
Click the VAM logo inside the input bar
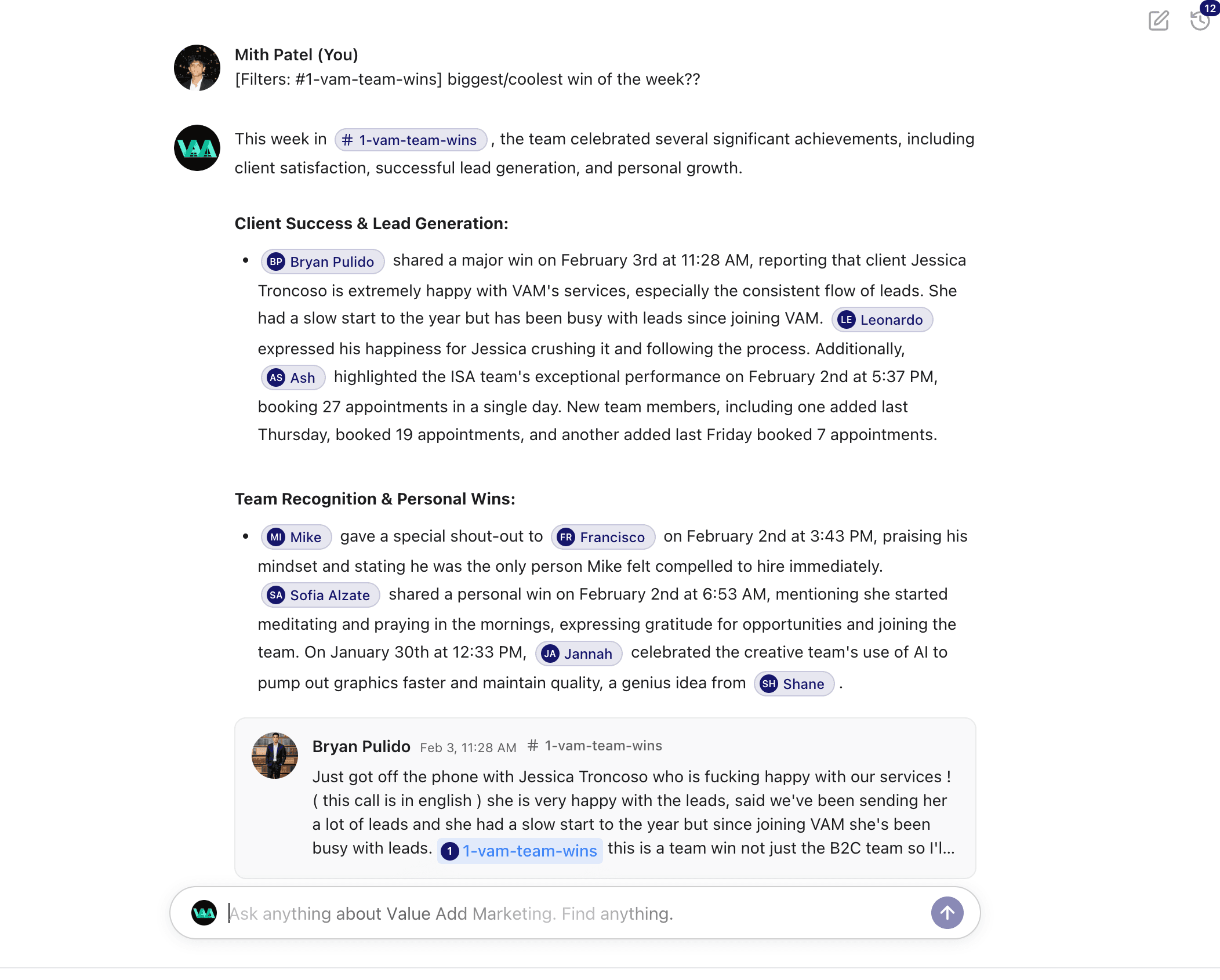[x=204, y=913]
